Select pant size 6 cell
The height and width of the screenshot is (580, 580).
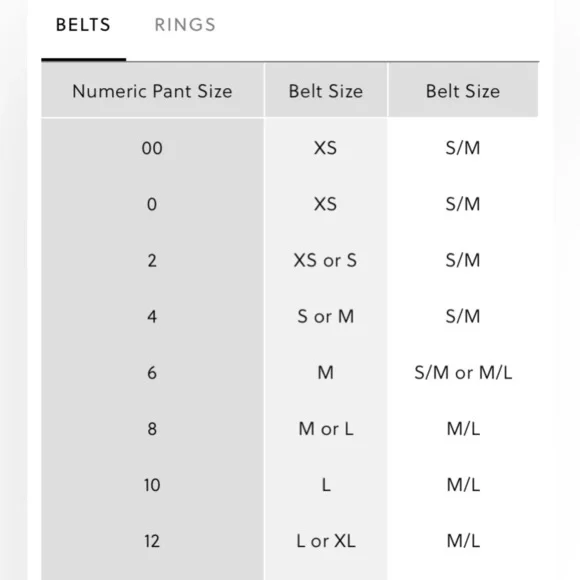tap(152, 372)
